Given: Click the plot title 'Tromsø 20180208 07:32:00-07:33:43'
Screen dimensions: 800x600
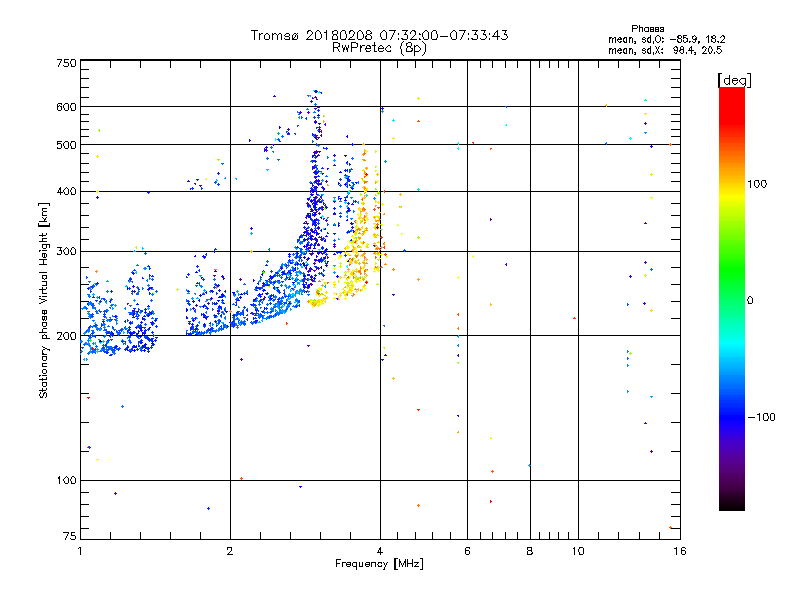Looking at the screenshot, I should pyautogui.click(x=379, y=35).
